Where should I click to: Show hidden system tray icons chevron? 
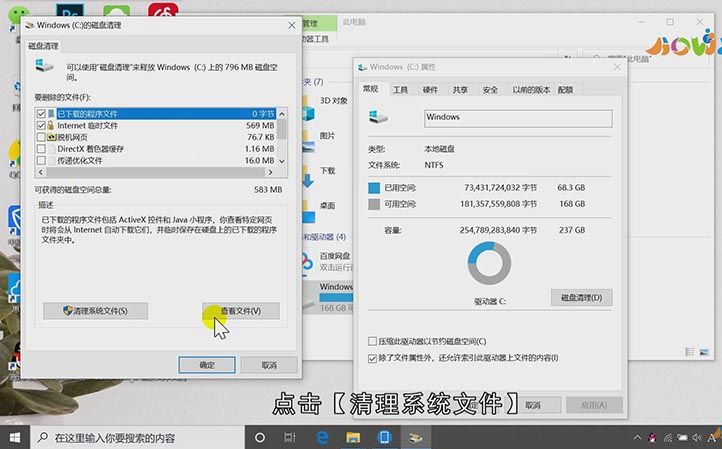click(x=637, y=438)
